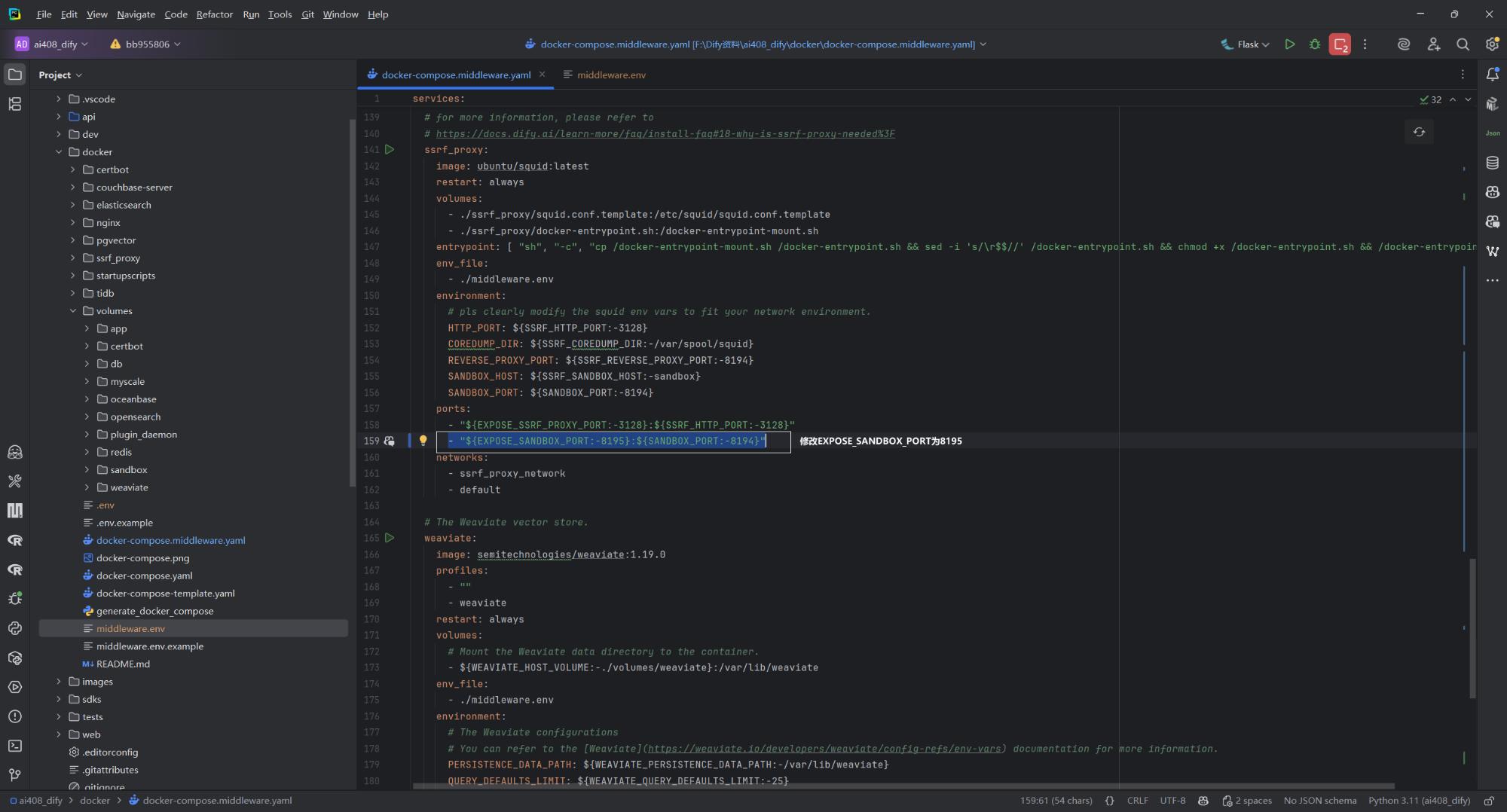This screenshot has width=1507, height=812.
Task: Click the Run button in the toolbar
Action: coord(1289,44)
